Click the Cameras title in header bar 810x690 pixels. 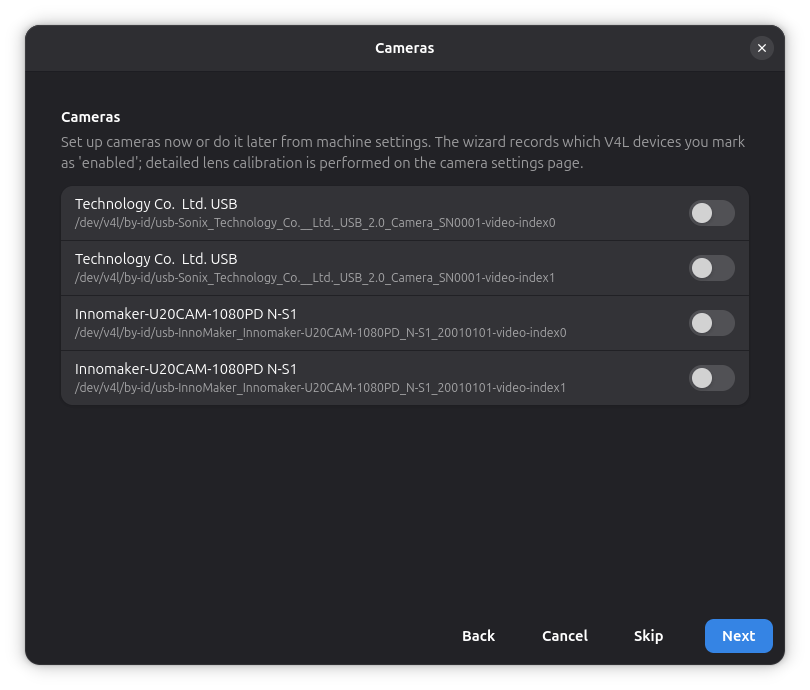404,48
